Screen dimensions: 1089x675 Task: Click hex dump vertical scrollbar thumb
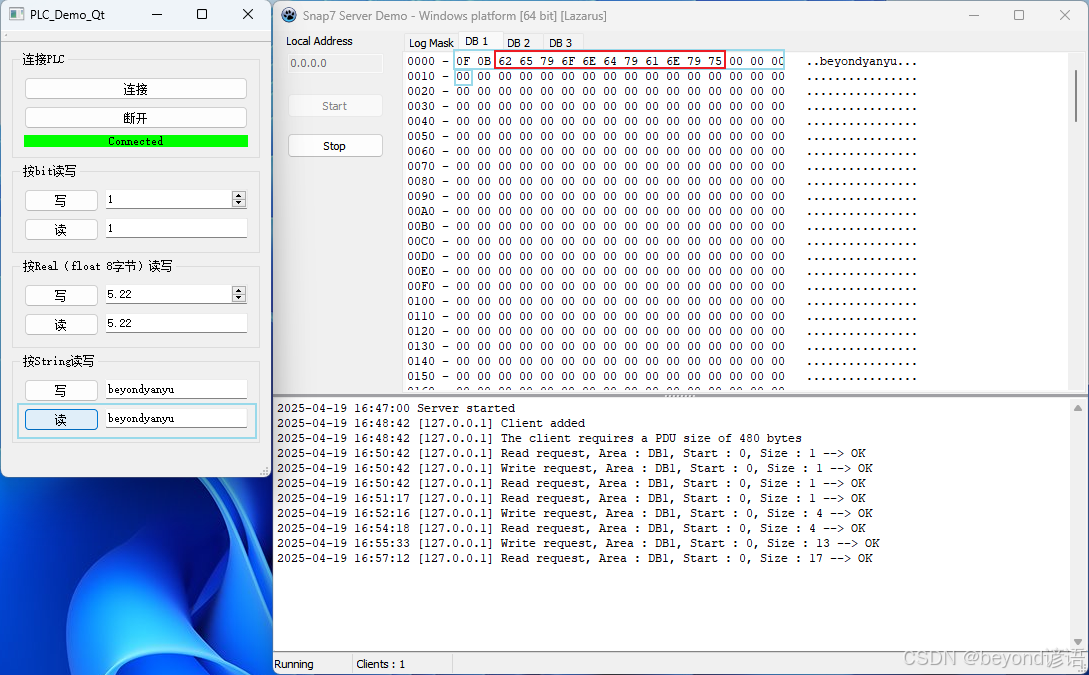1076,95
